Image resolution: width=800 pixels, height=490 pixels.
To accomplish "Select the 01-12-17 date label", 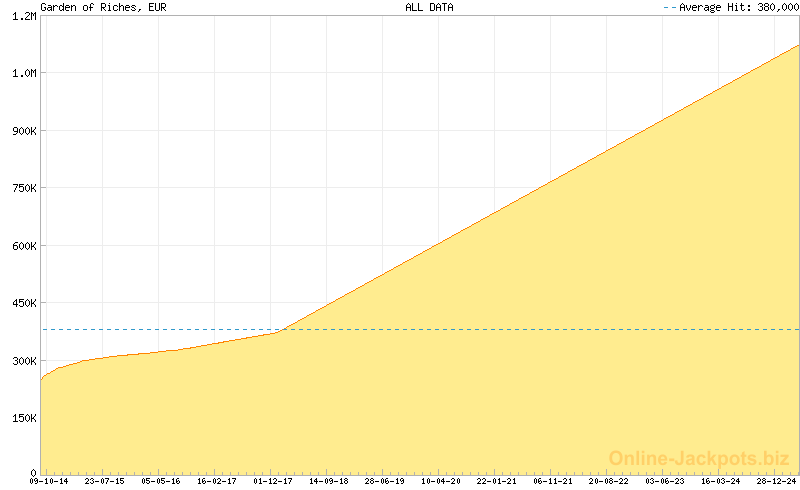I will pyautogui.click(x=272, y=481).
